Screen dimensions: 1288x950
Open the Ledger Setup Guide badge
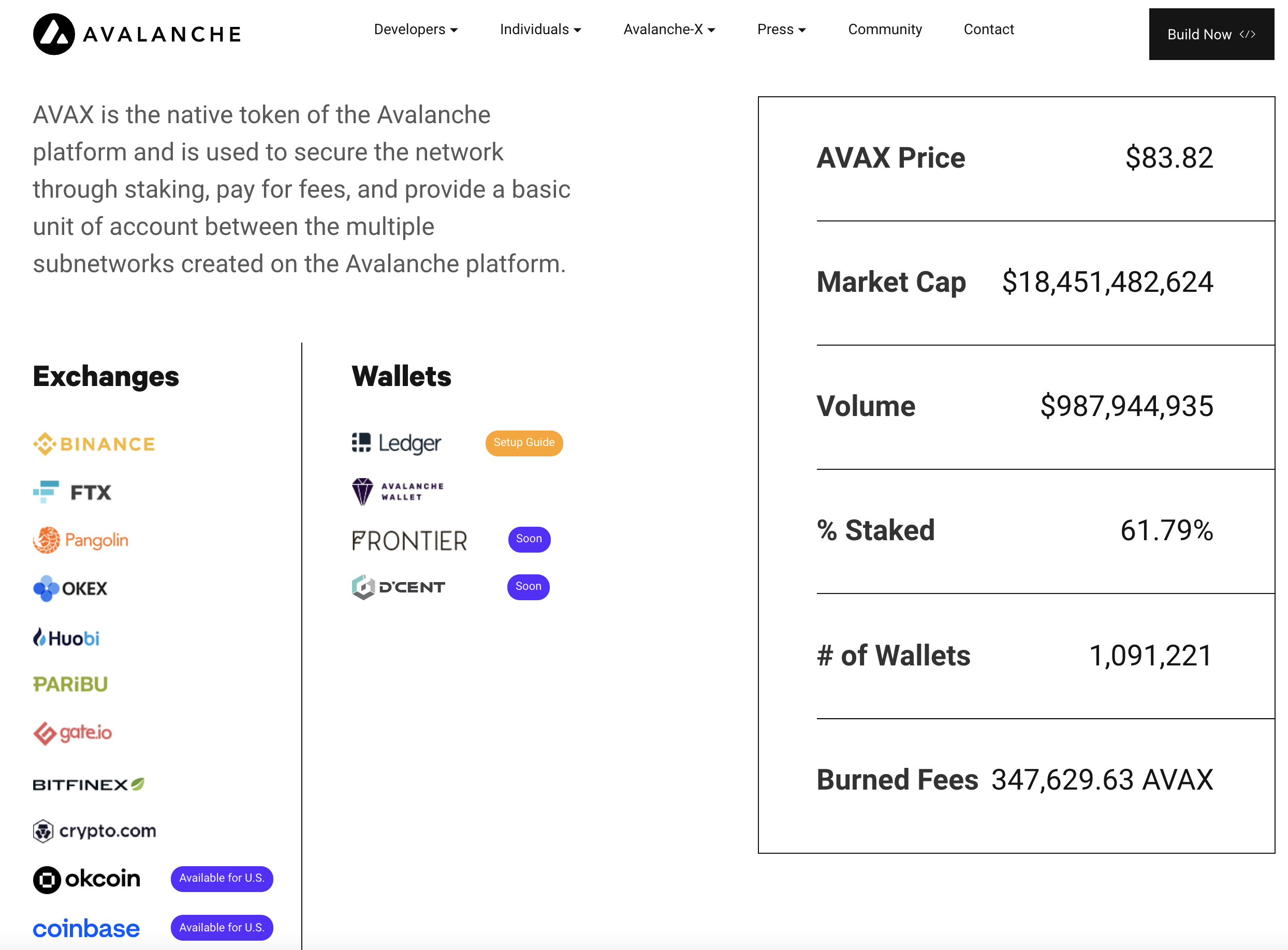tap(523, 443)
